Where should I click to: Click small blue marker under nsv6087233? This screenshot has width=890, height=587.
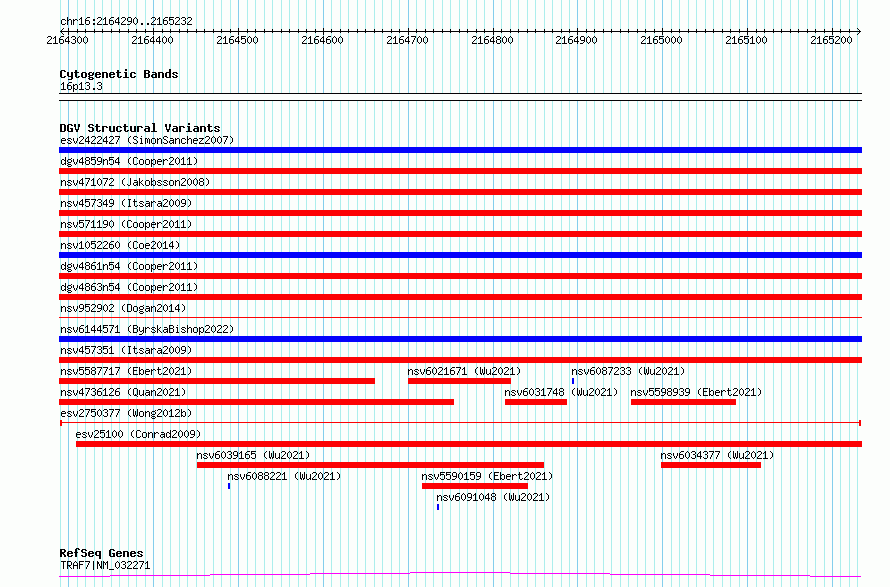tap(573, 381)
